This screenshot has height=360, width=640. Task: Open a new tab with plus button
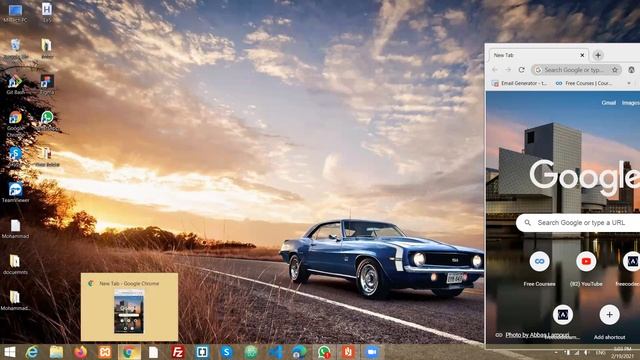pyautogui.click(x=598, y=55)
